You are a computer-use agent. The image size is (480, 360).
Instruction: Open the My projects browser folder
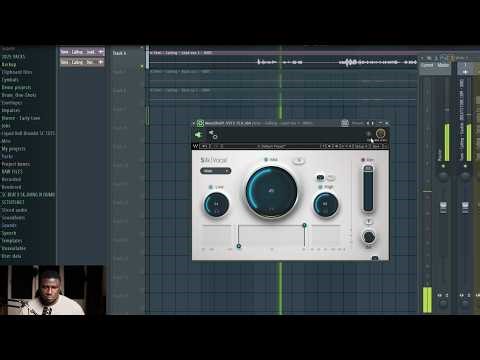point(14,149)
